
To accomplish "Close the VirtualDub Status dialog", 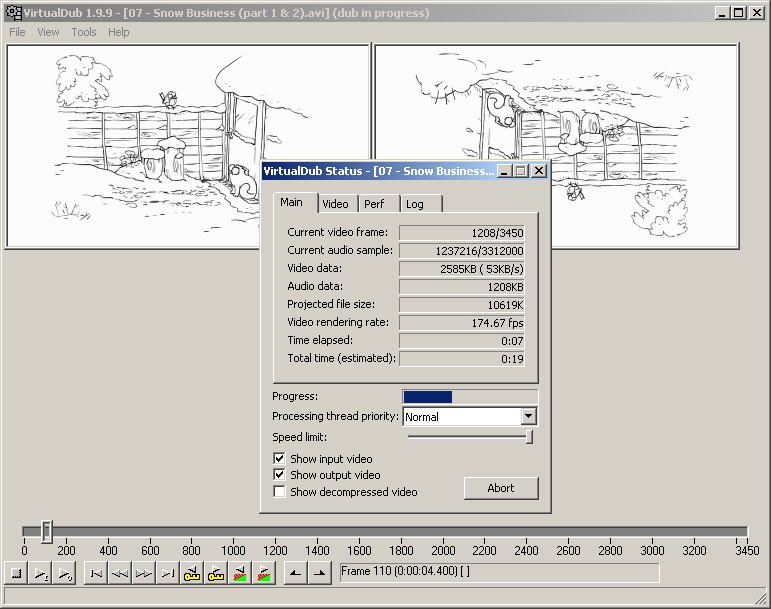I will point(539,171).
